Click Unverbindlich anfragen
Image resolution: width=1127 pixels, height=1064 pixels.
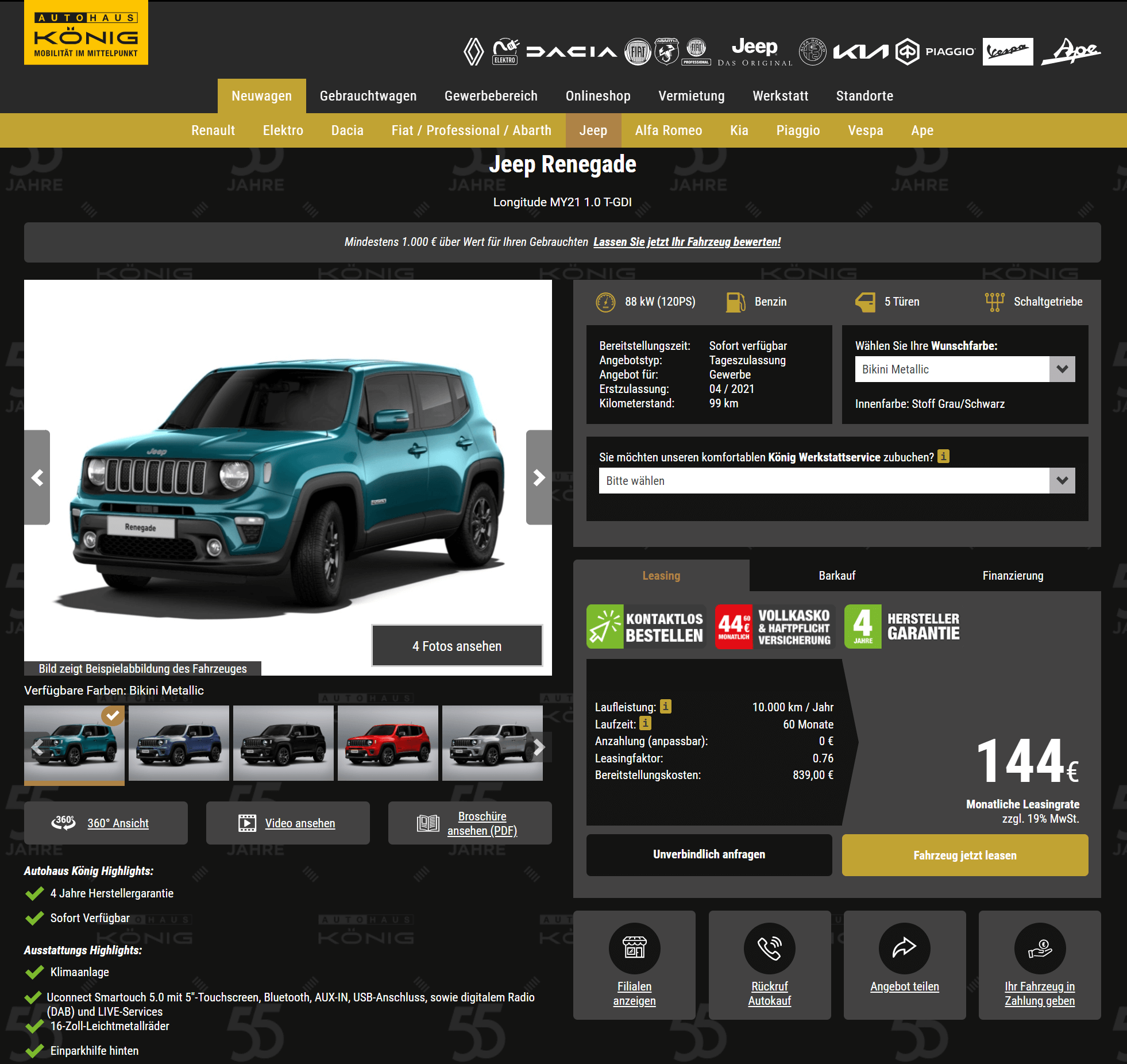click(x=709, y=854)
